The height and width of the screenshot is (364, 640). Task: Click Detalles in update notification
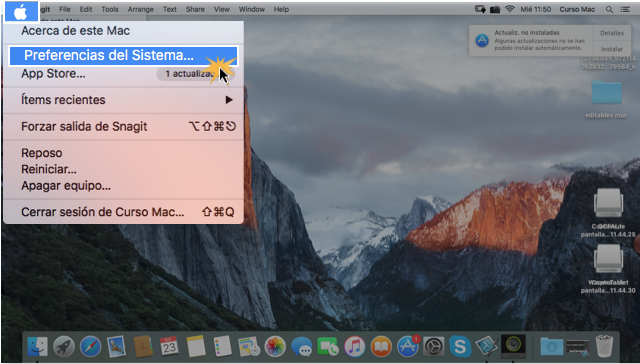pyautogui.click(x=612, y=33)
